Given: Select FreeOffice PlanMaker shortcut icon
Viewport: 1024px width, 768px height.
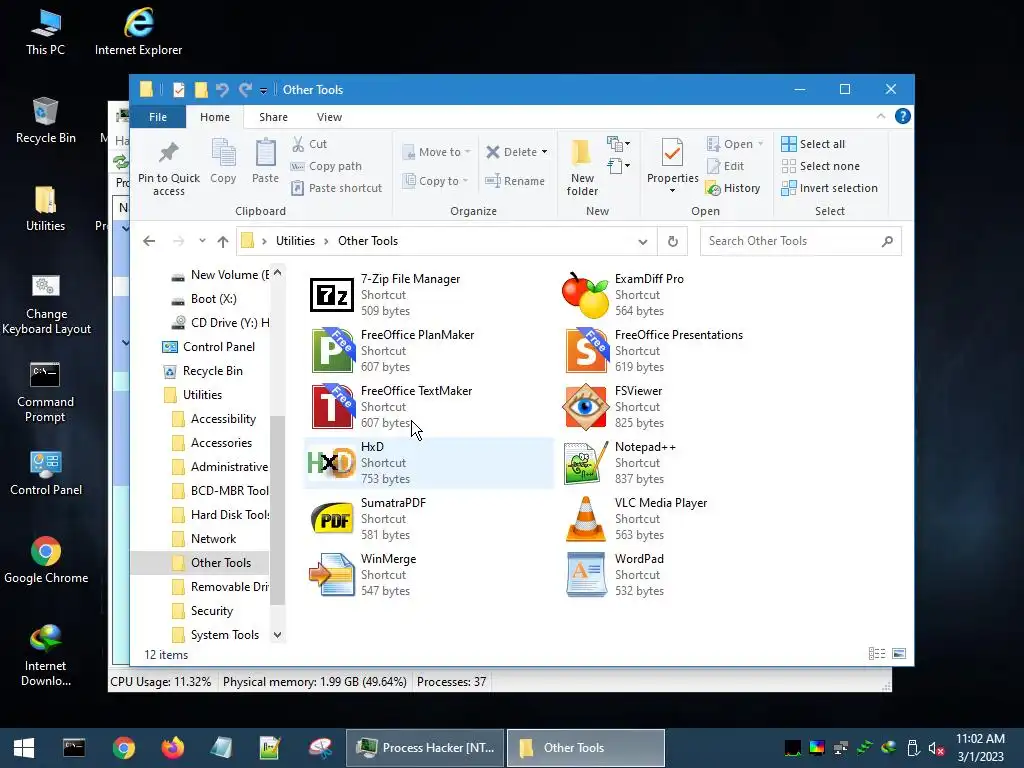Looking at the screenshot, I should click(x=332, y=351).
